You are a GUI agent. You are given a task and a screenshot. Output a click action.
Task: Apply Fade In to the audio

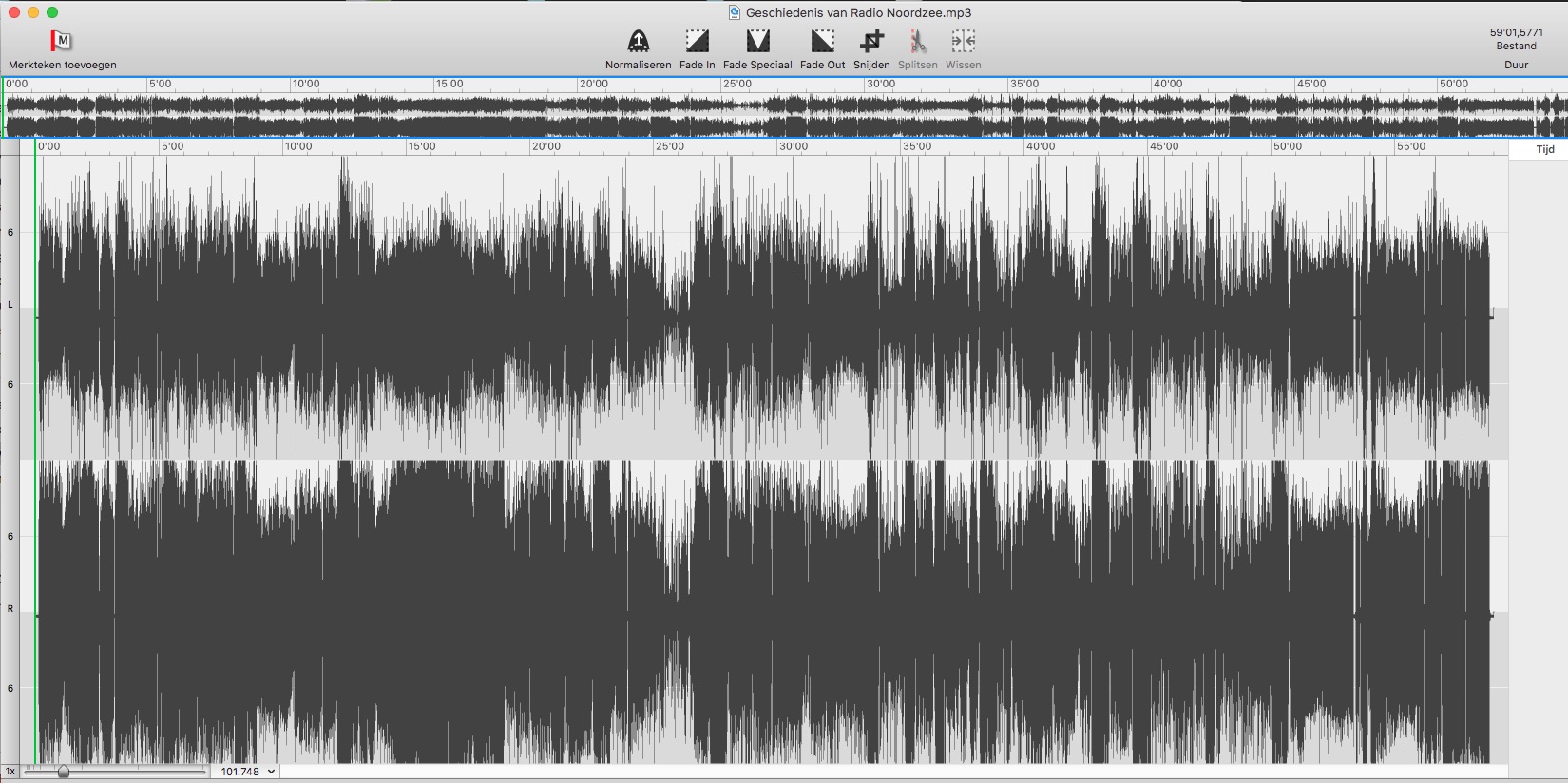coord(697,41)
